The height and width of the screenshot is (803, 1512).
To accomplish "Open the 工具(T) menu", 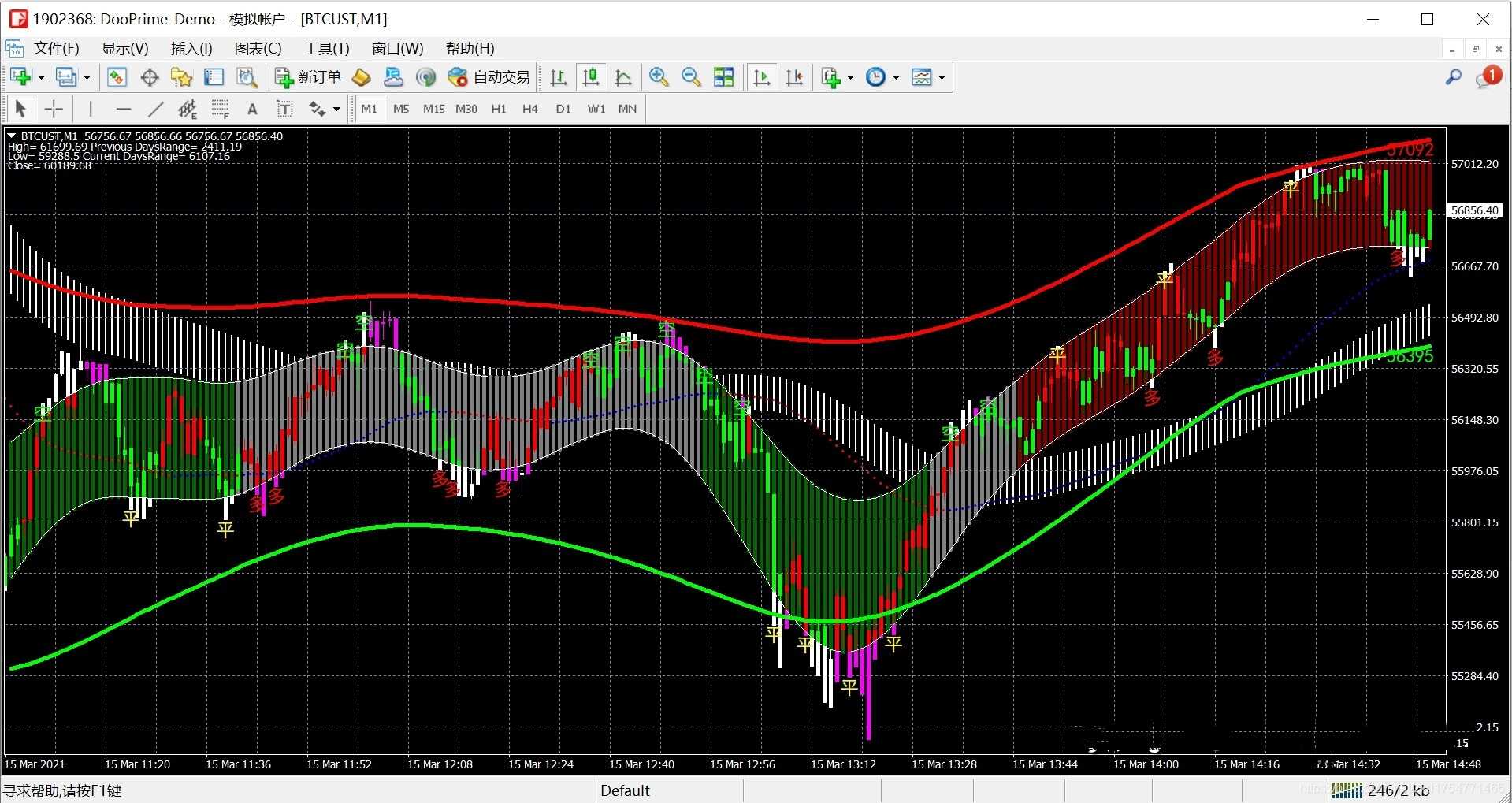I will [x=326, y=48].
